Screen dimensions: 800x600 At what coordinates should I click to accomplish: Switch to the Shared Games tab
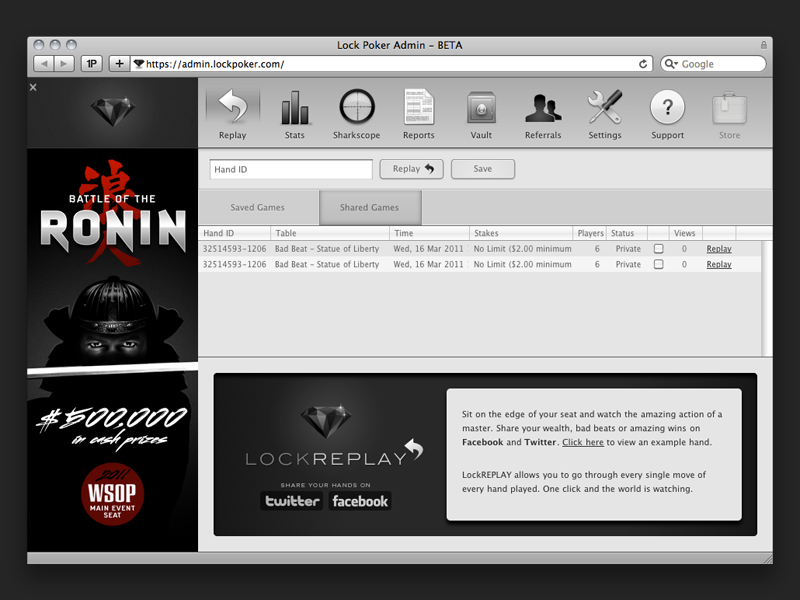pyautogui.click(x=370, y=208)
